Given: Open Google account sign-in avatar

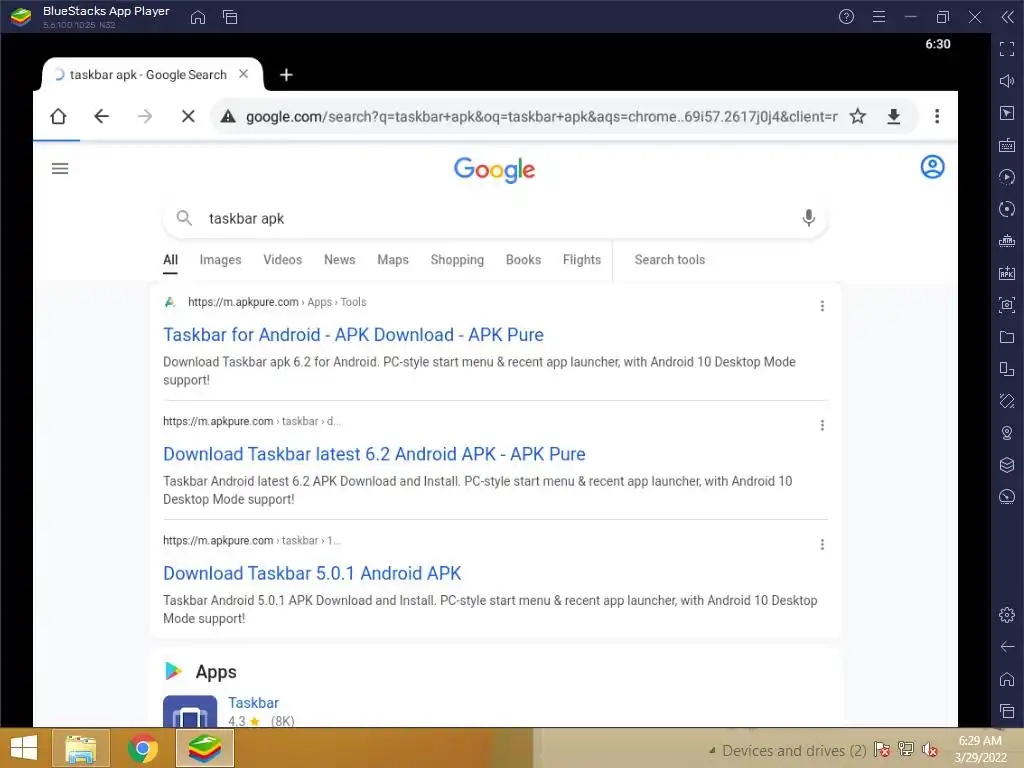Looking at the screenshot, I should 932,167.
